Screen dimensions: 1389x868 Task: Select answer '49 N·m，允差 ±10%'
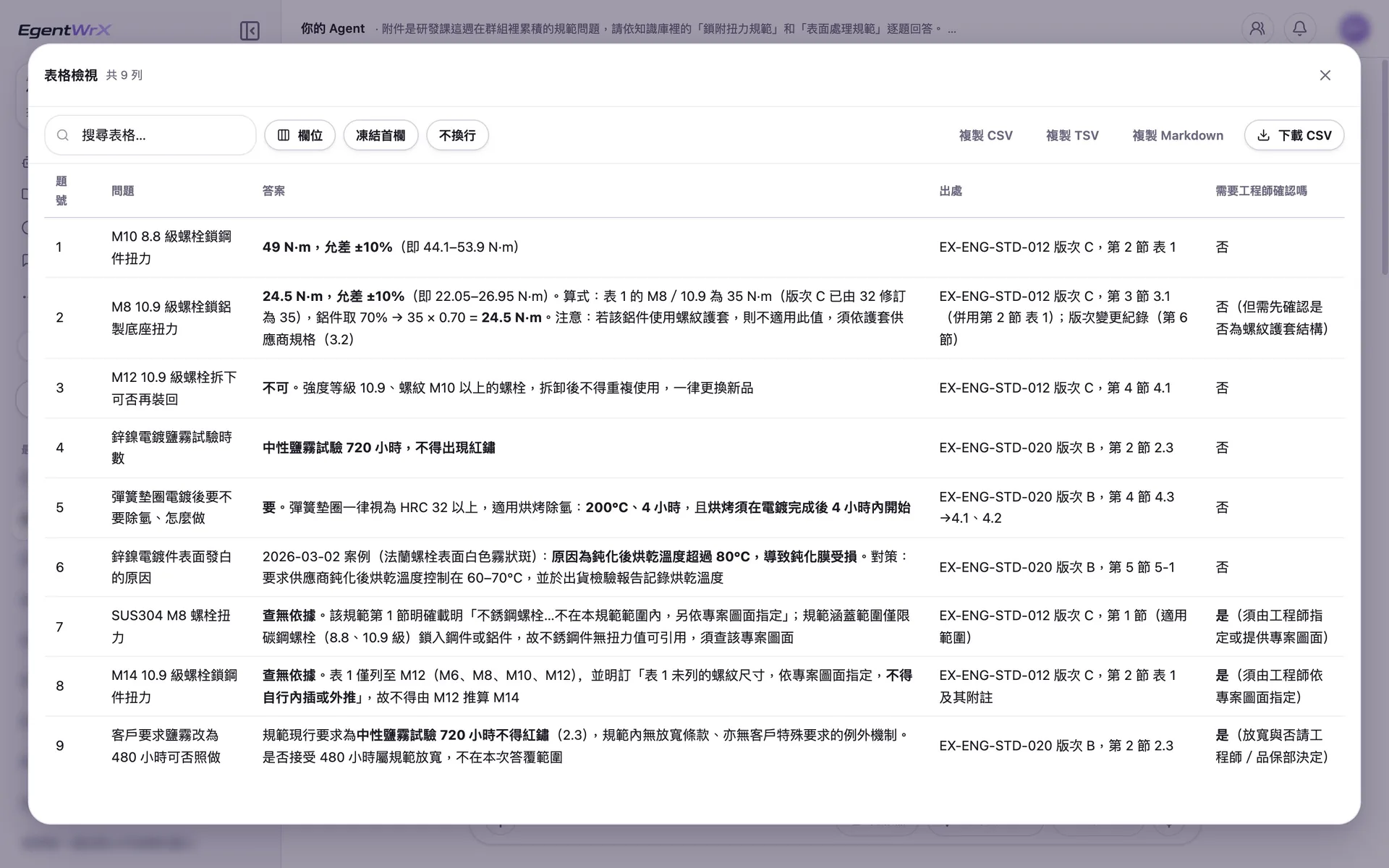click(x=327, y=247)
